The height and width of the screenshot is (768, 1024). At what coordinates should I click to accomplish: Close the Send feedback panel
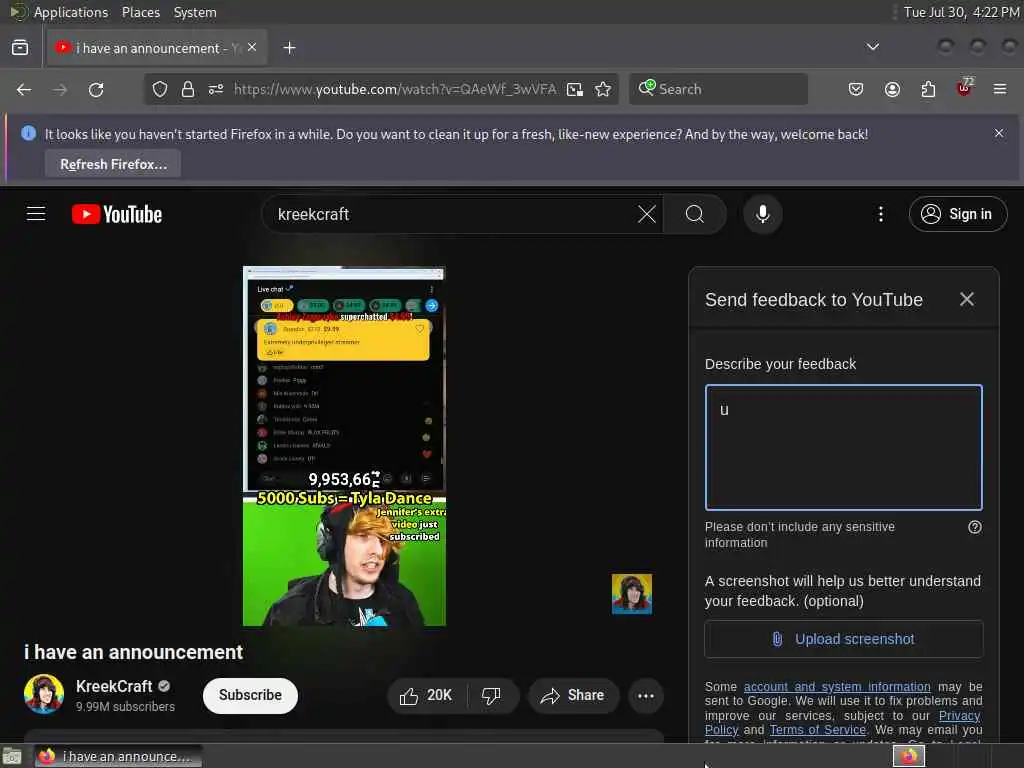coord(967,299)
